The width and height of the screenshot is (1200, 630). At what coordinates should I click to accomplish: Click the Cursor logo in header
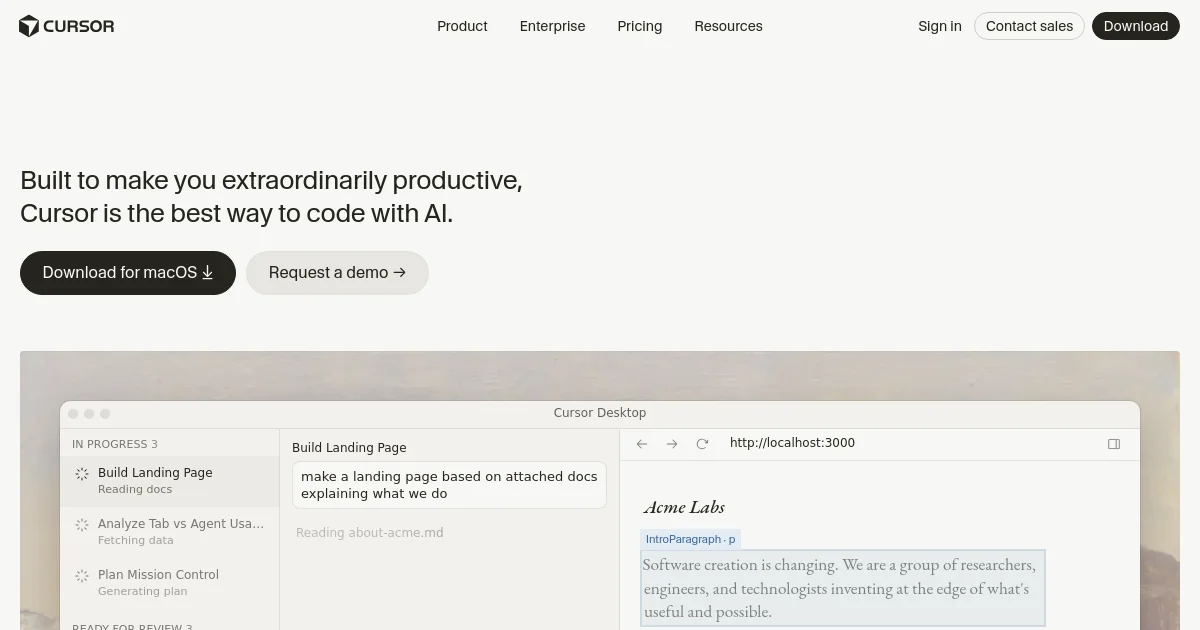[x=67, y=26]
